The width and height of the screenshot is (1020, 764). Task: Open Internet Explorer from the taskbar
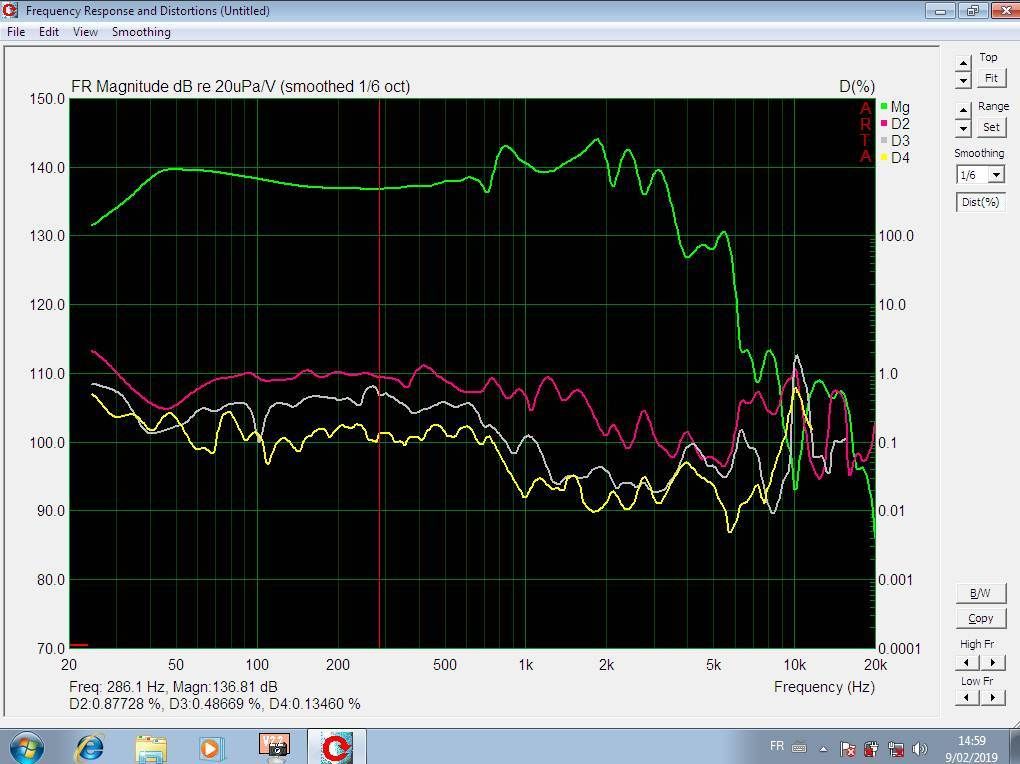(x=90, y=748)
